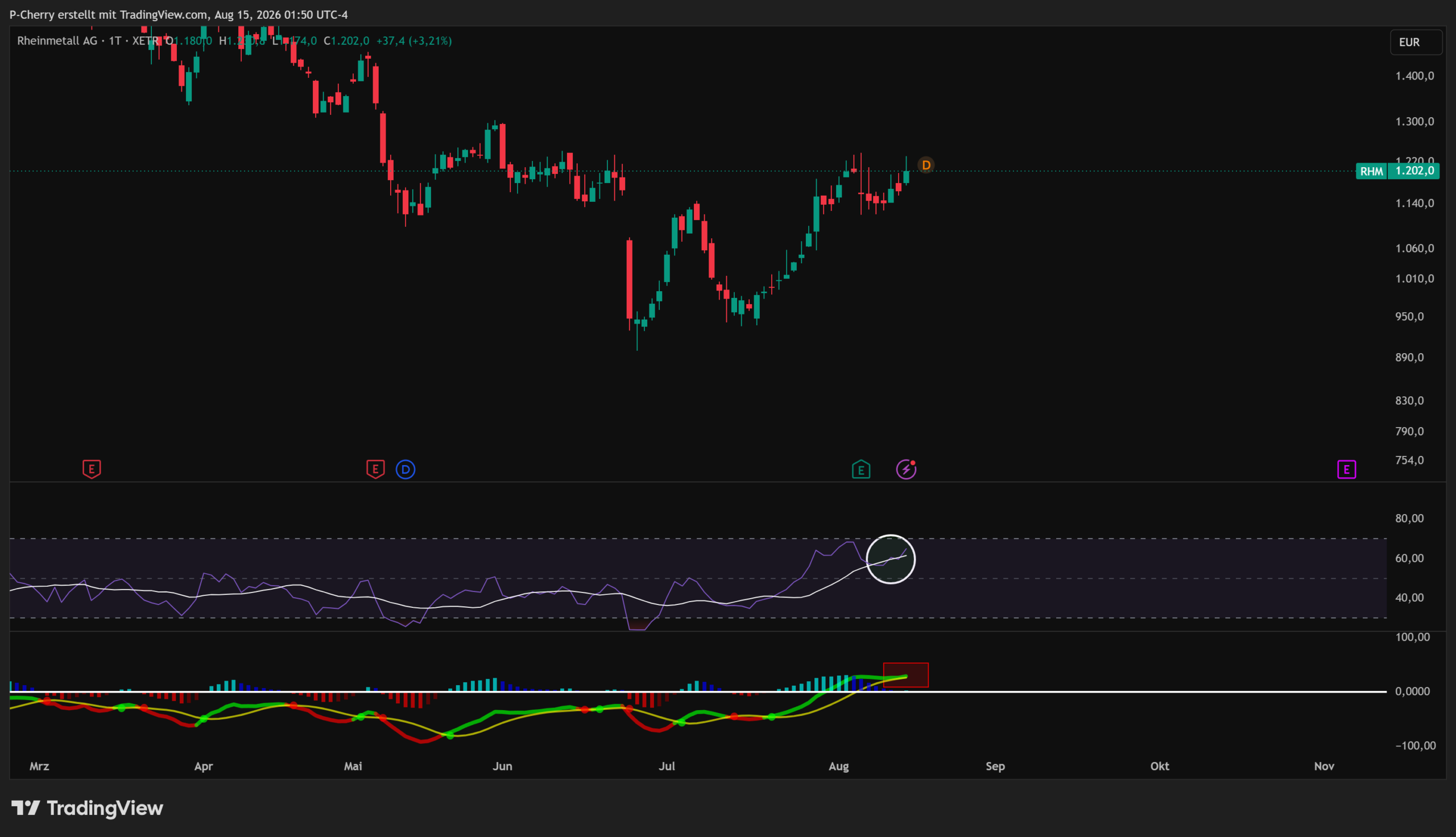Click the 'Nov' label on the time axis
Image resolution: width=1456 pixels, height=837 pixels.
(1324, 766)
